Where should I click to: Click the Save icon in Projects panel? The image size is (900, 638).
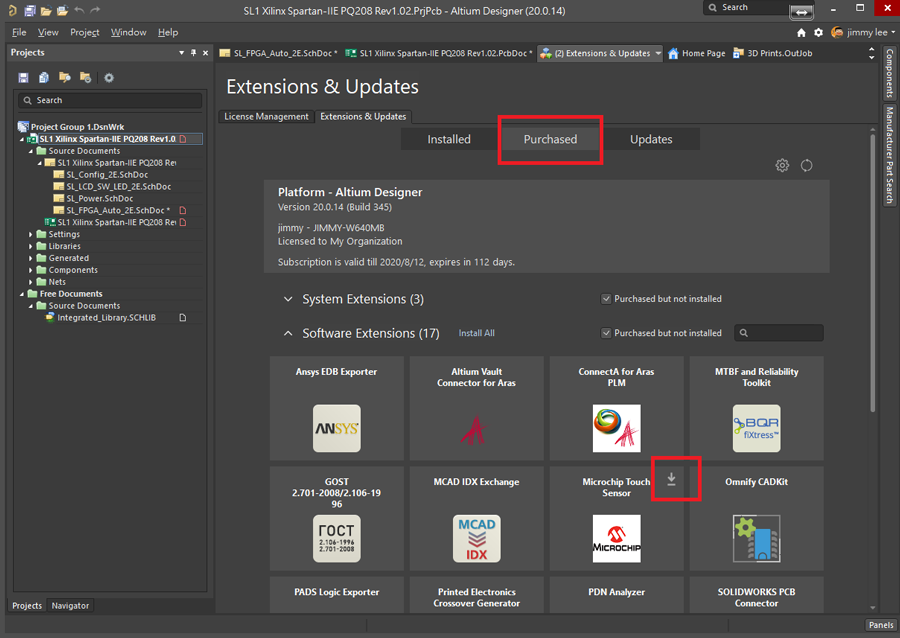24,77
